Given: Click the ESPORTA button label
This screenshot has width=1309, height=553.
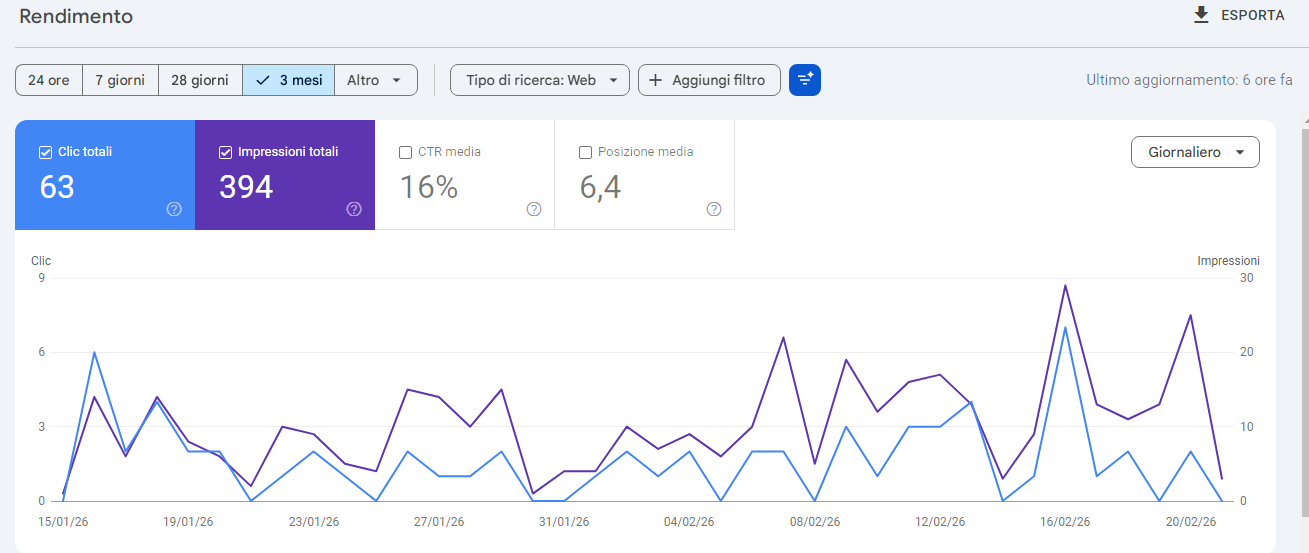Looking at the screenshot, I should coord(1252,15).
